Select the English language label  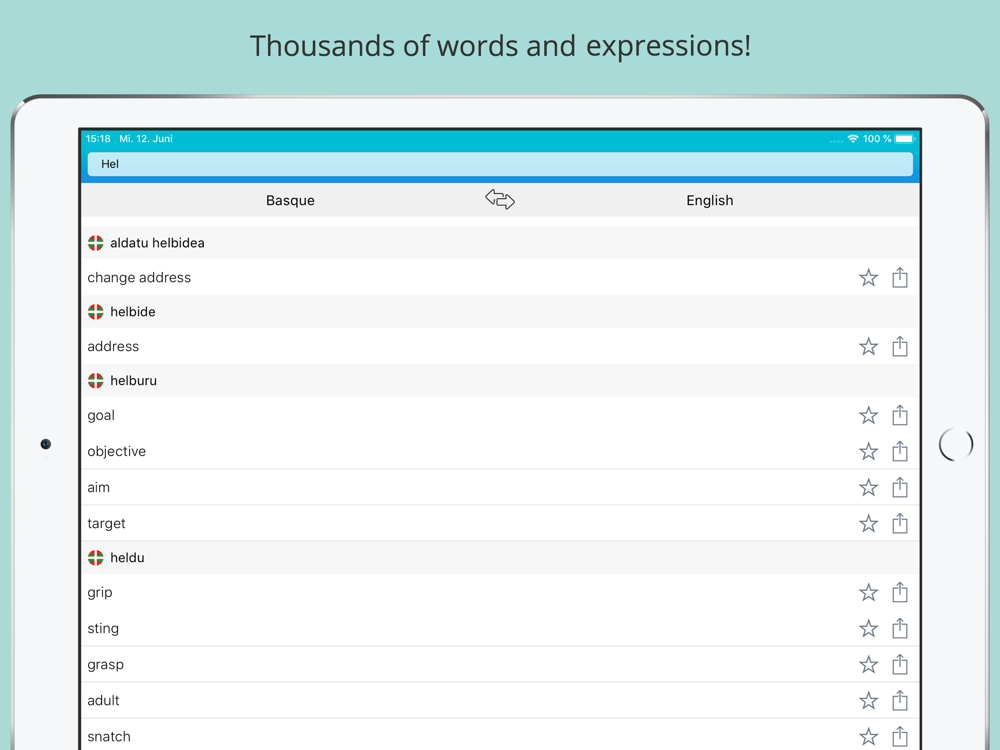[x=709, y=200]
